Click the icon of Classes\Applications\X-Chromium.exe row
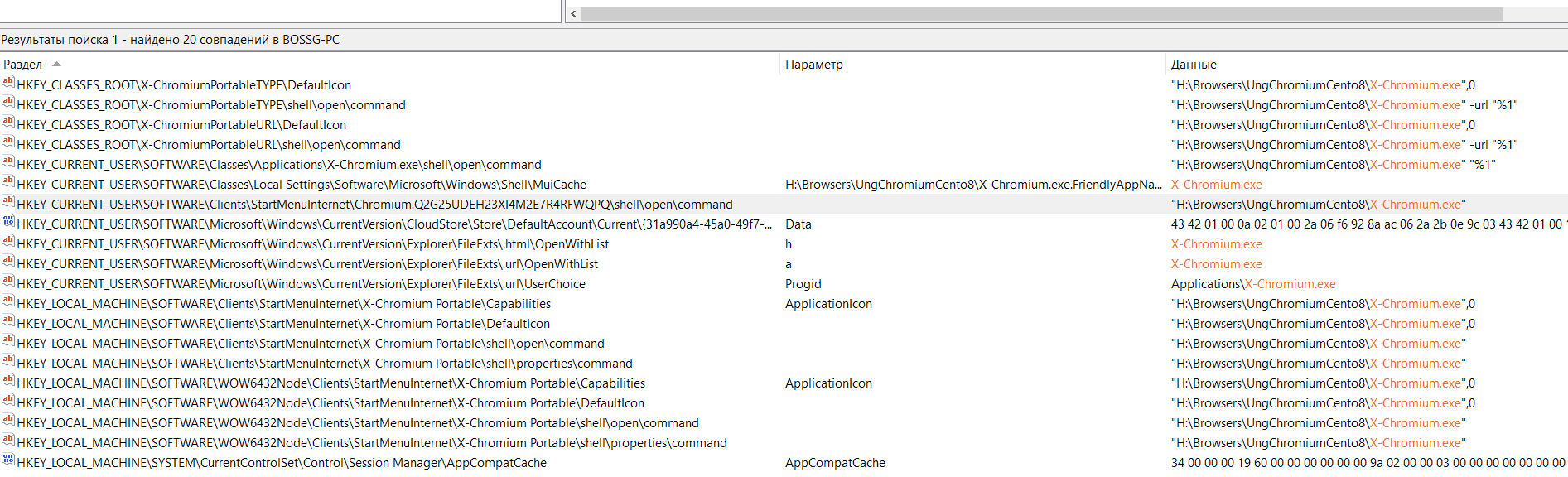 click(8, 161)
